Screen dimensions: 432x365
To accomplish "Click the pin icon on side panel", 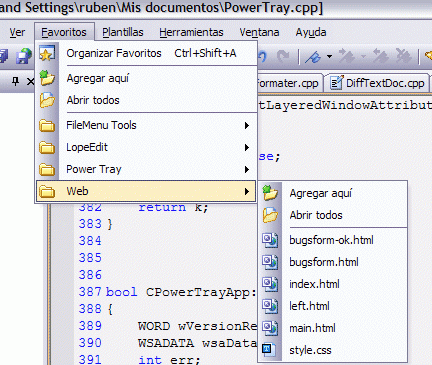I will 15,81.
